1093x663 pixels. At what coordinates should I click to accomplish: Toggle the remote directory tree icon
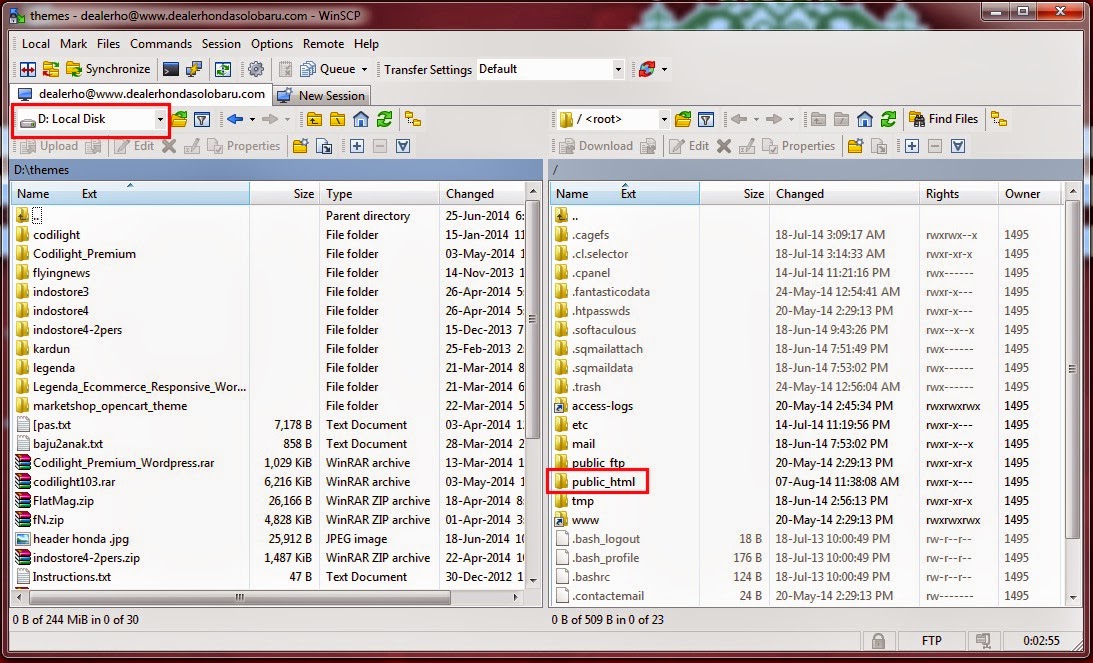(999, 119)
